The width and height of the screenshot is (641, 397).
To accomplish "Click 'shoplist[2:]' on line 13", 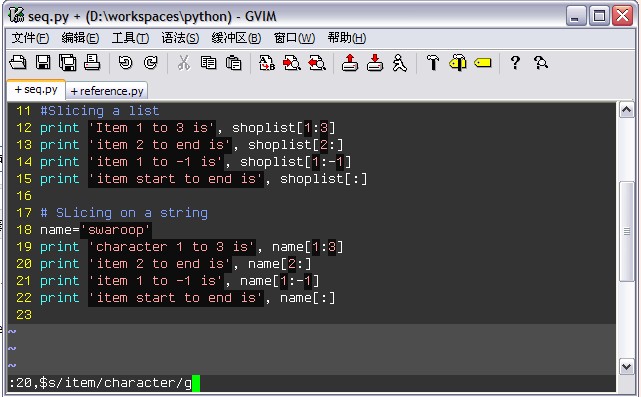I will [x=296, y=145].
